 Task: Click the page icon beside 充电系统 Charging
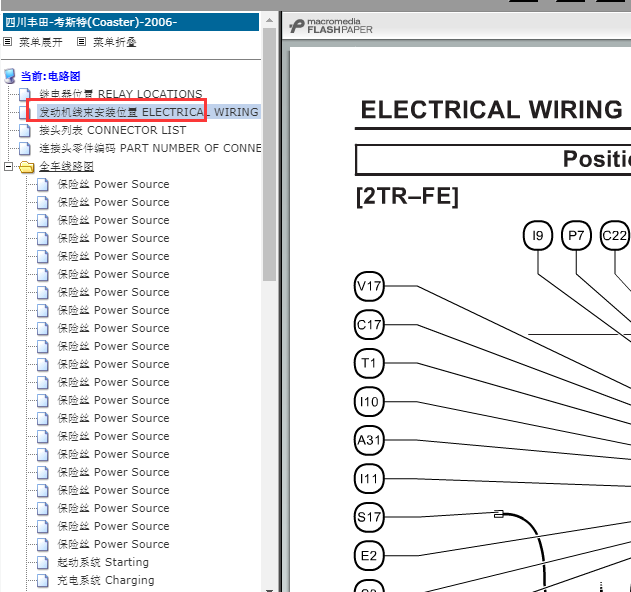pos(43,580)
